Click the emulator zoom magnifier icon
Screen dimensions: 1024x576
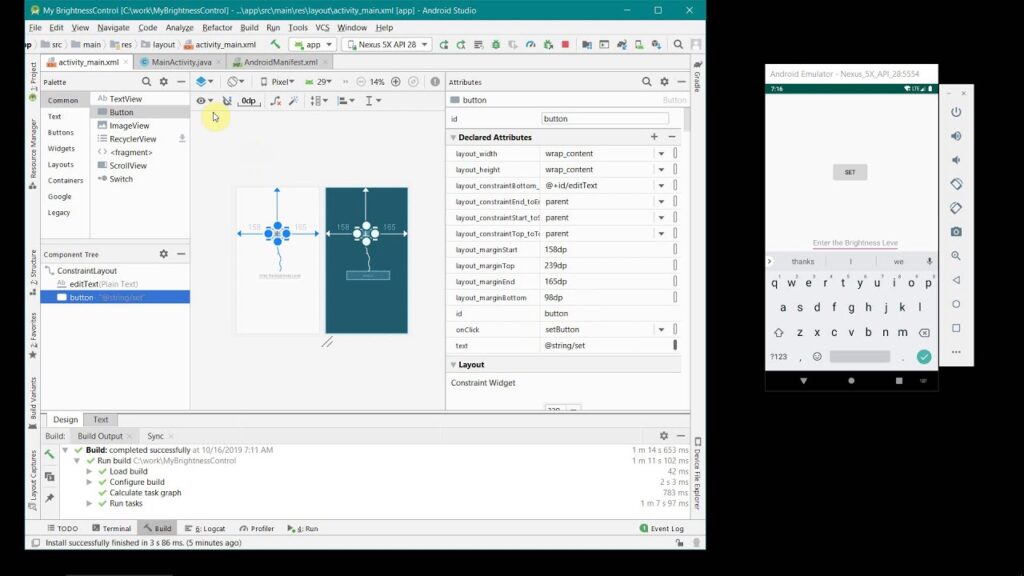click(x=956, y=256)
